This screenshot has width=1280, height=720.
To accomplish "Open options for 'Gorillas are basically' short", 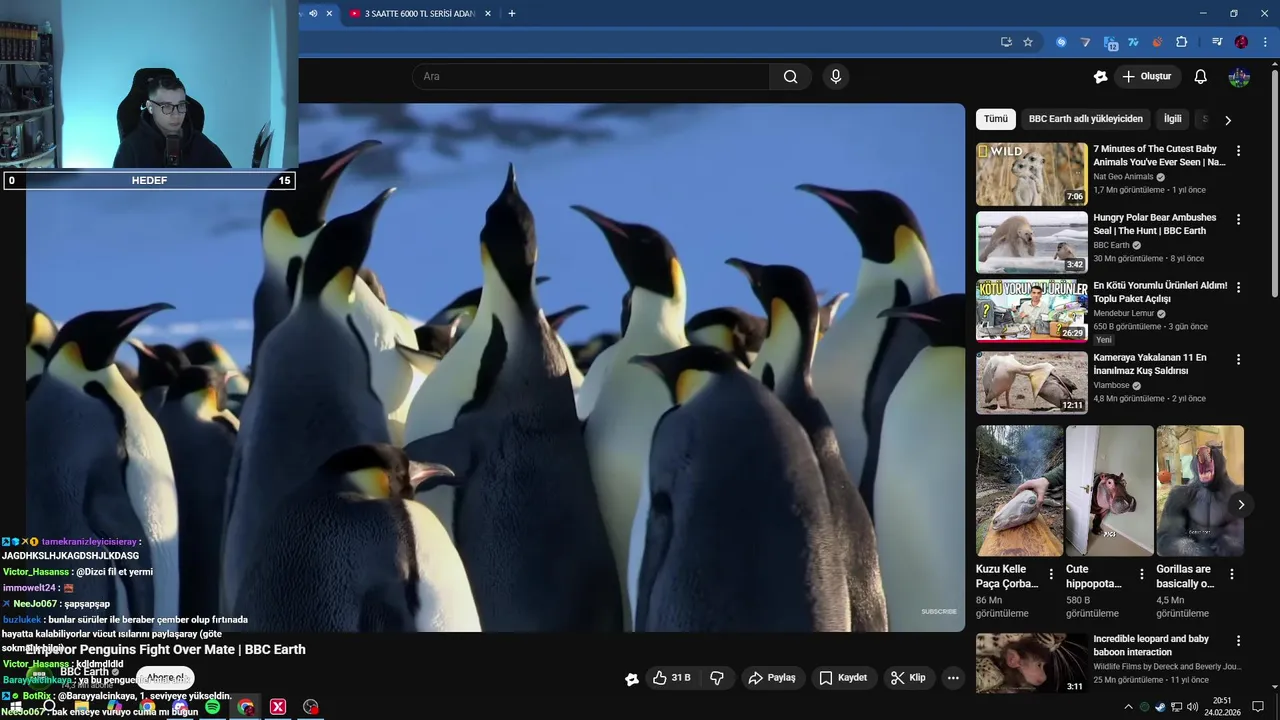I will [x=1232, y=574].
